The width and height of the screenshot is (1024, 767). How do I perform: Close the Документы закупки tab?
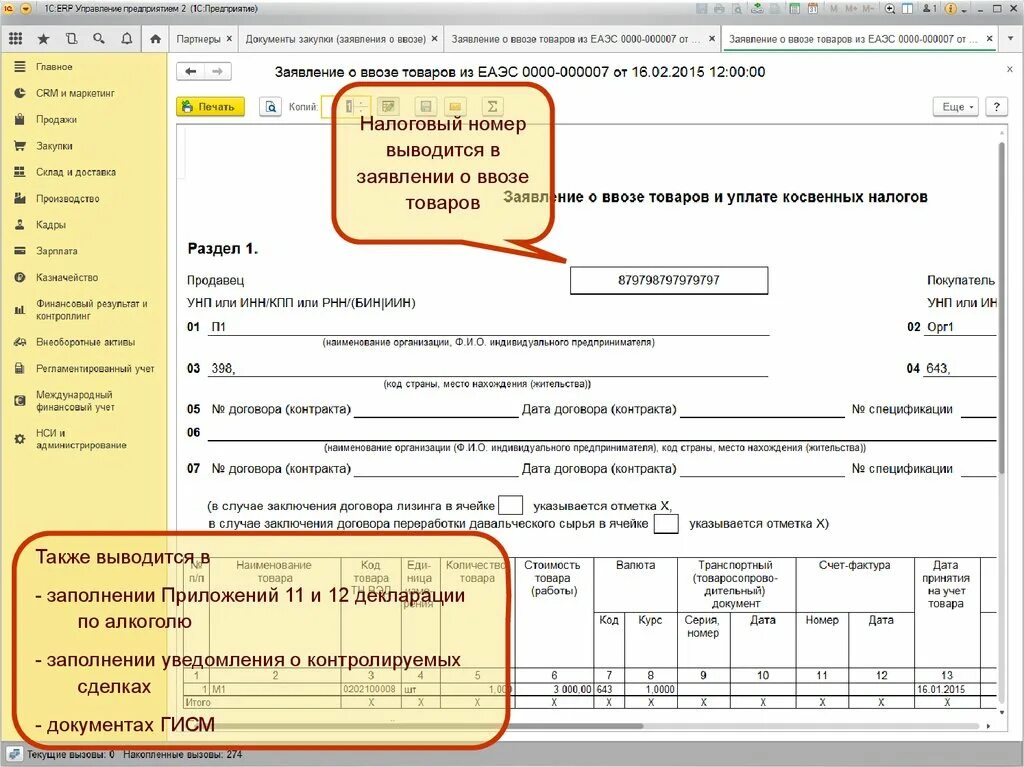pyautogui.click(x=434, y=39)
